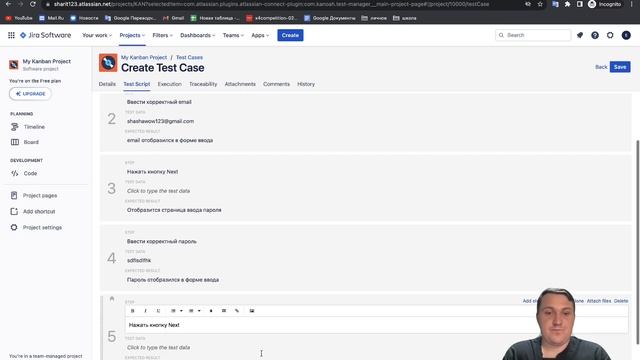Click the My Kanban Project avatar in sidebar
The image size is (640, 360).
click(14, 64)
